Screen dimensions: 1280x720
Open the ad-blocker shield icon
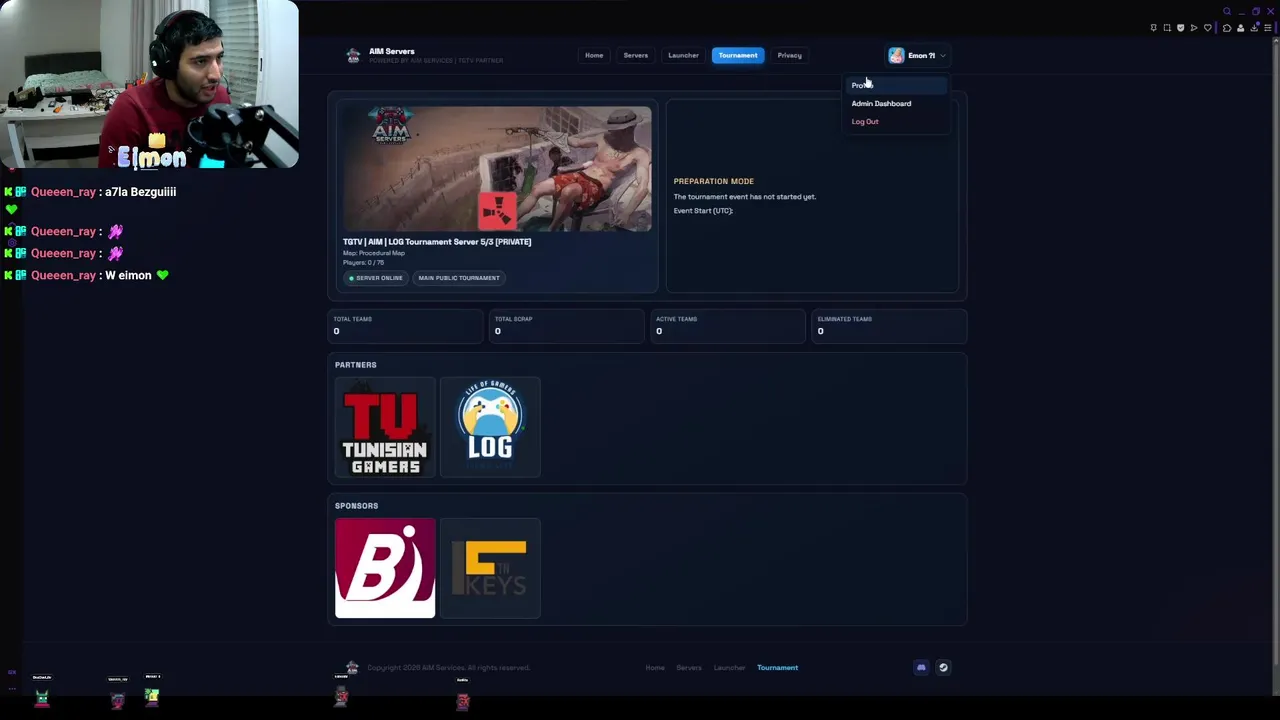click(1180, 28)
